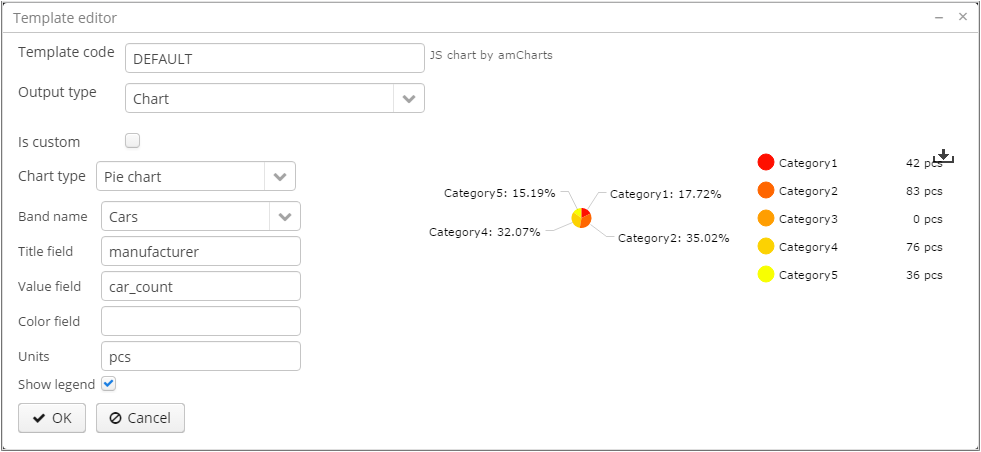Expand the Band name dropdown arrow
Image resolution: width=981 pixels, height=452 pixels.
point(285,216)
